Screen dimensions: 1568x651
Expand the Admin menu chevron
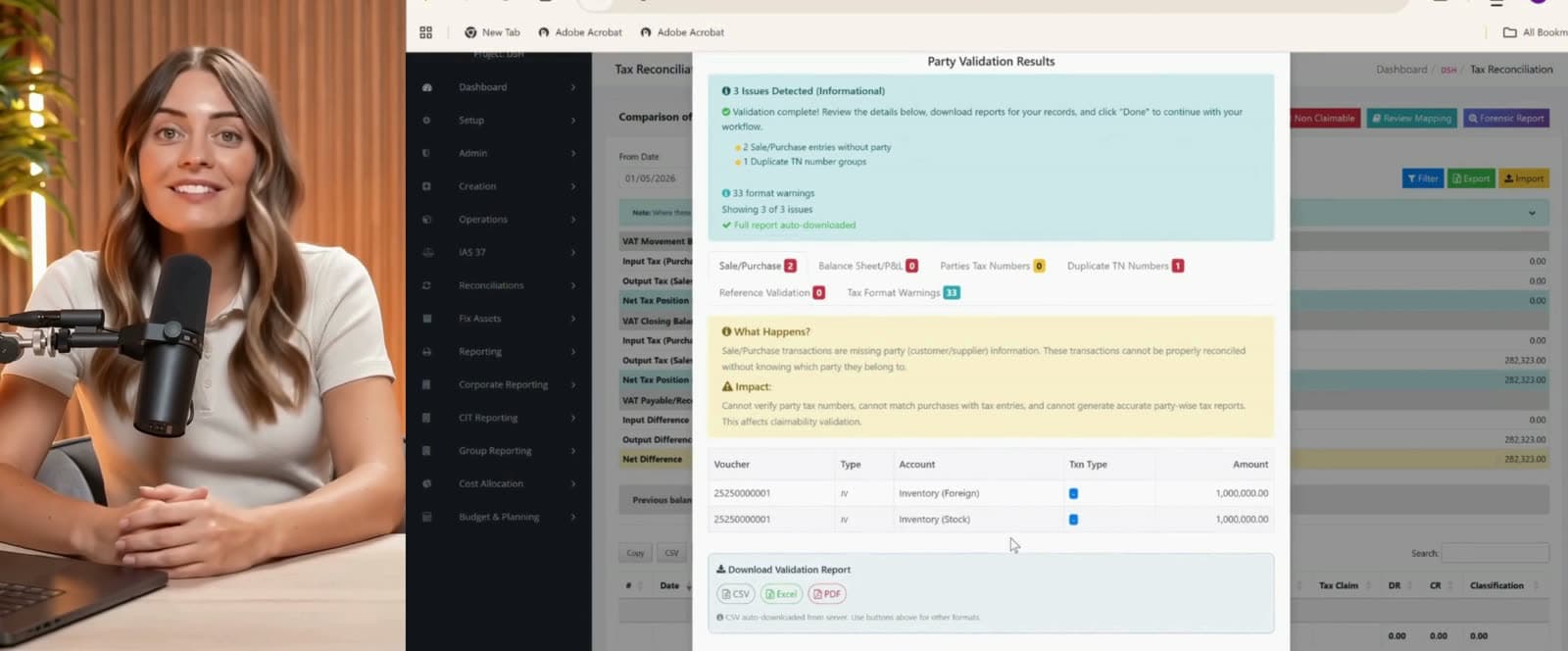tap(573, 153)
